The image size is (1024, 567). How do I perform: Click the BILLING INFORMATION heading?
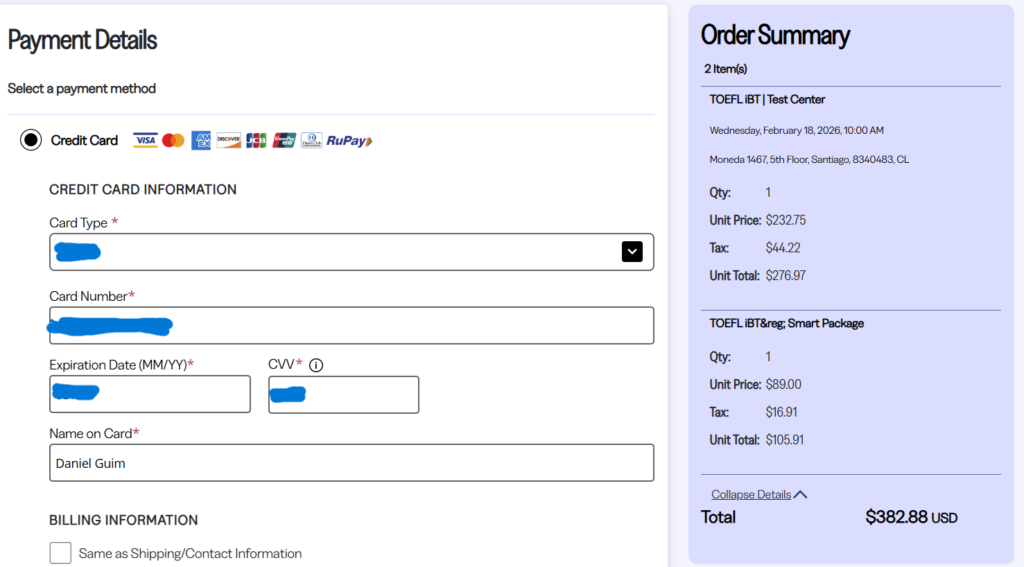point(123,520)
